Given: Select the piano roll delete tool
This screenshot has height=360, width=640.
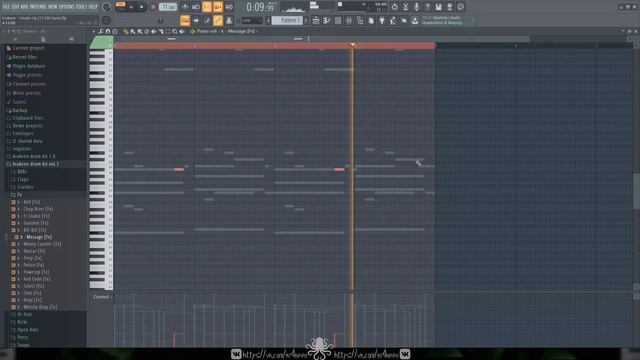Looking at the screenshot, I should [147, 31].
